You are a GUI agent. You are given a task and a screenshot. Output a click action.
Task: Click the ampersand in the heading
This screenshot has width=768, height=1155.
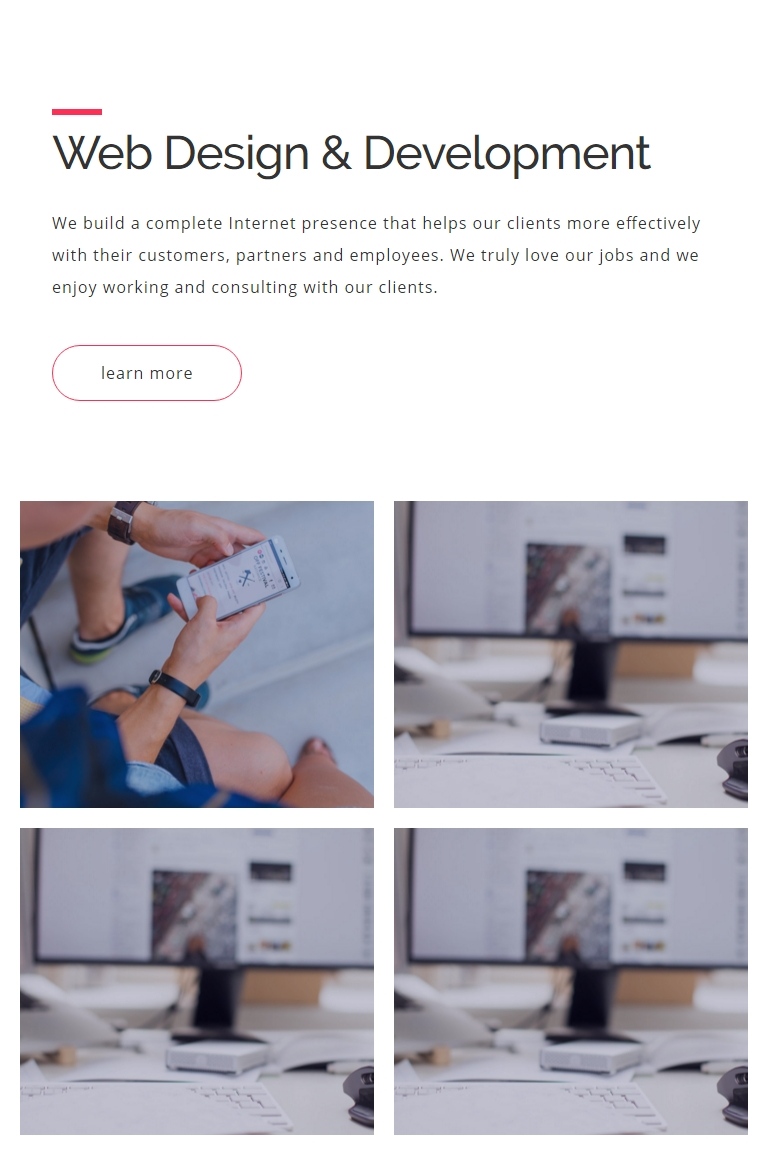pos(336,153)
